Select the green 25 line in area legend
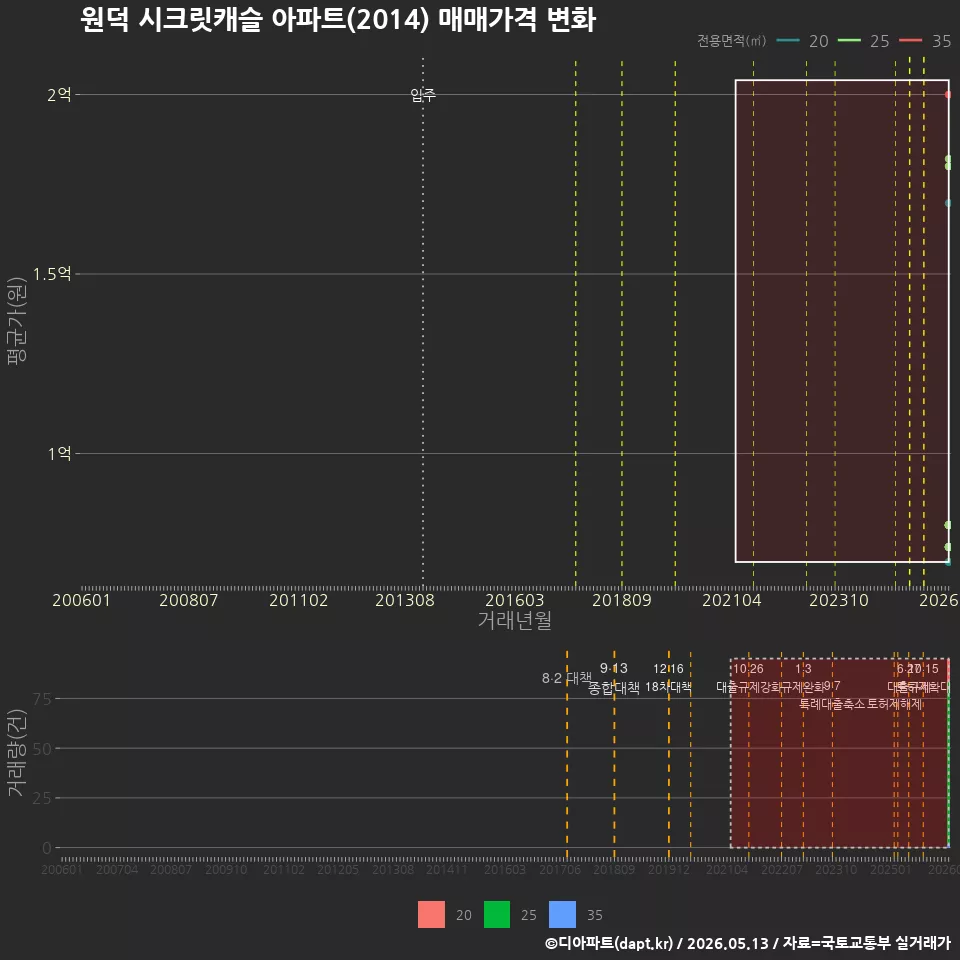Screen dimensions: 960x960 coord(849,41)
